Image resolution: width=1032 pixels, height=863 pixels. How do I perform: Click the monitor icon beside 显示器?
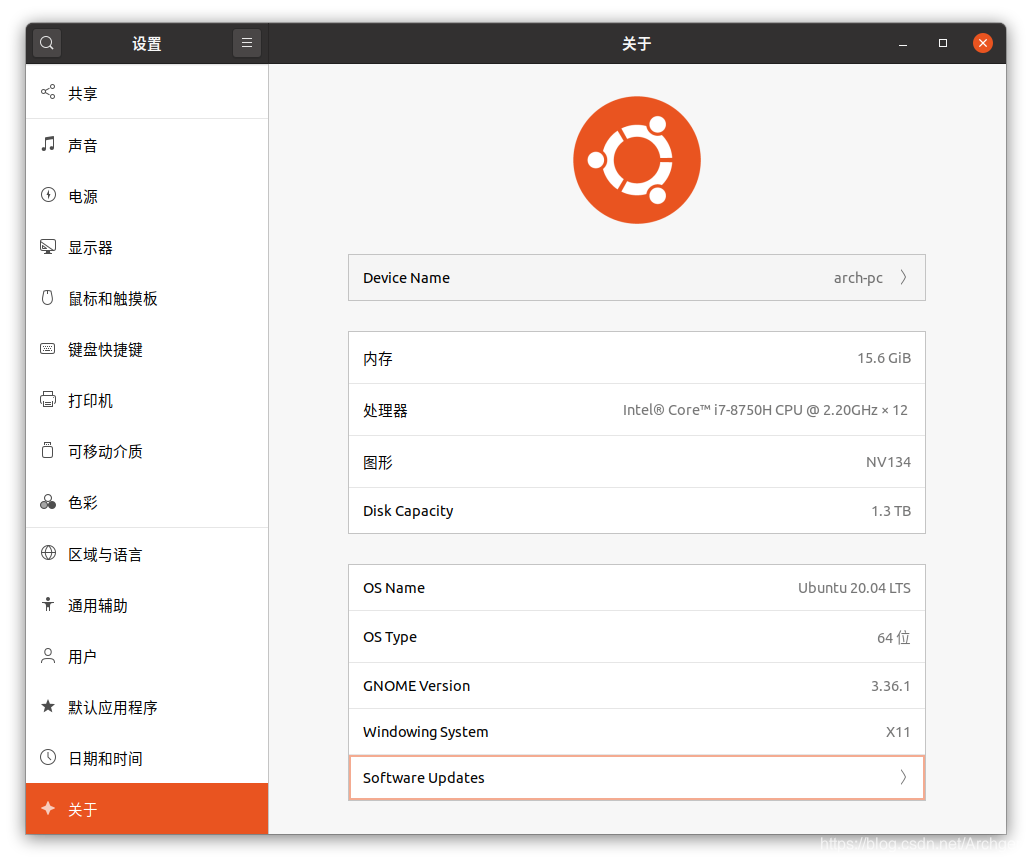48,247
